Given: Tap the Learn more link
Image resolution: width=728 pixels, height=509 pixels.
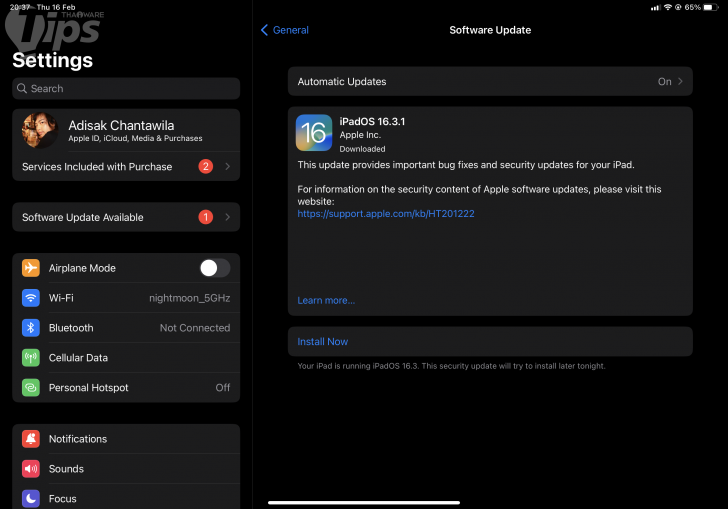Looking at the screenshot, I should click(326, 300).
